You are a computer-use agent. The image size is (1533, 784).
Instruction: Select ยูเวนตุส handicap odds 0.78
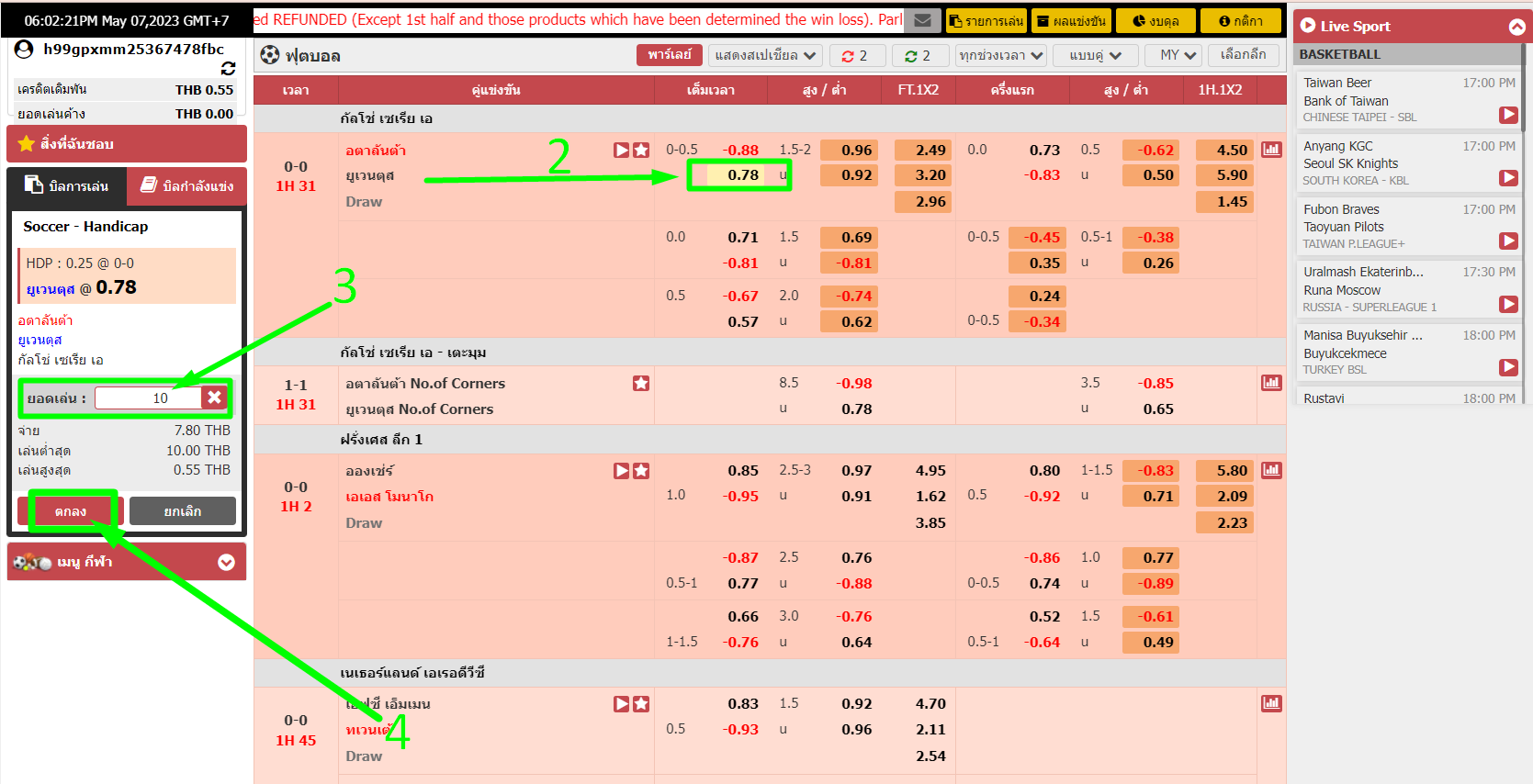743,174
